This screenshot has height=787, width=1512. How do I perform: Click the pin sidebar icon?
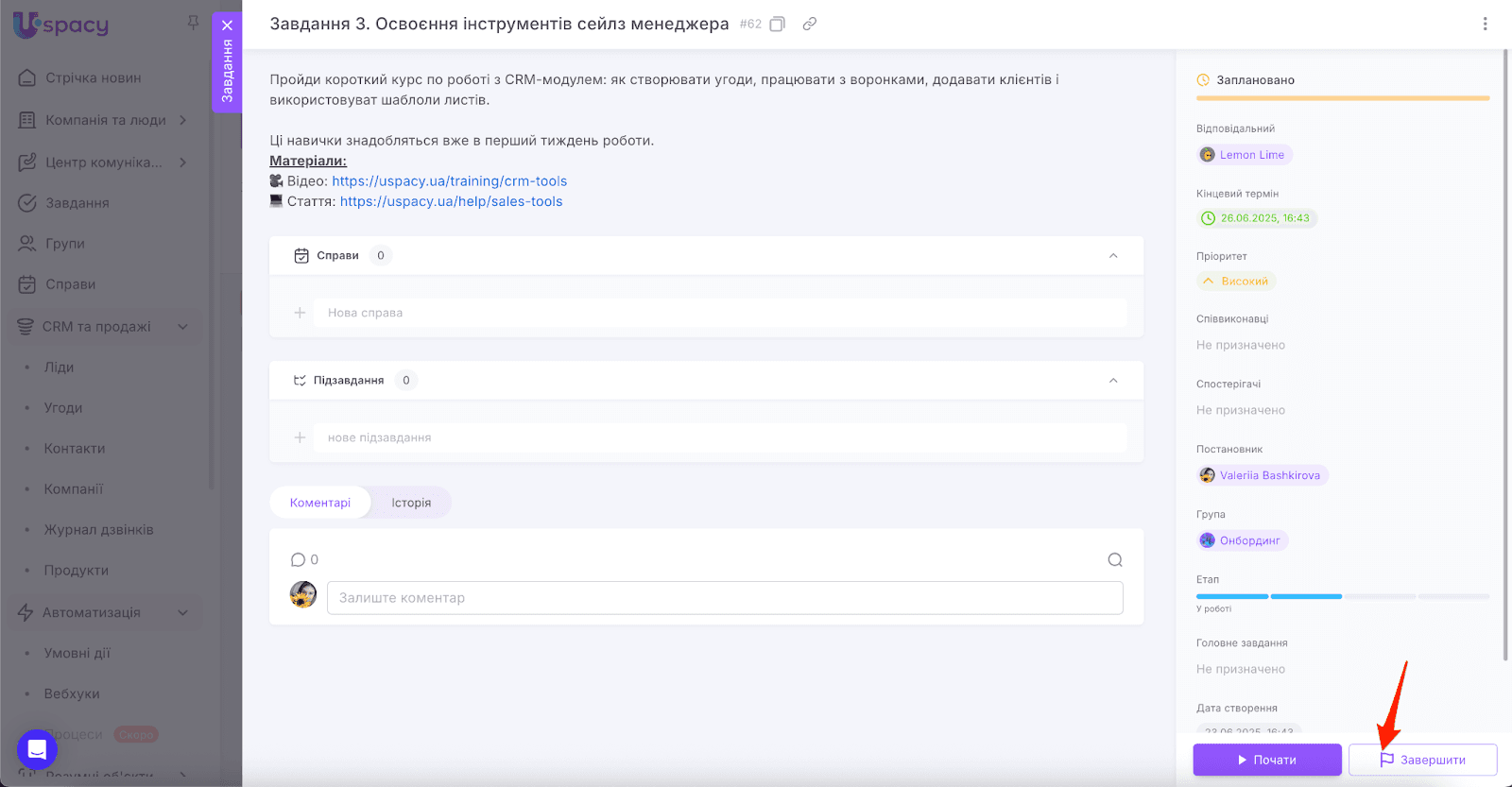193,23
